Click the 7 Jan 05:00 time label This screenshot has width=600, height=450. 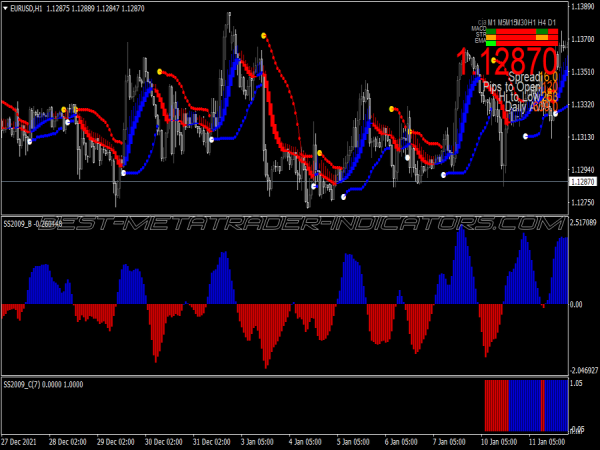tap(449, 442)
